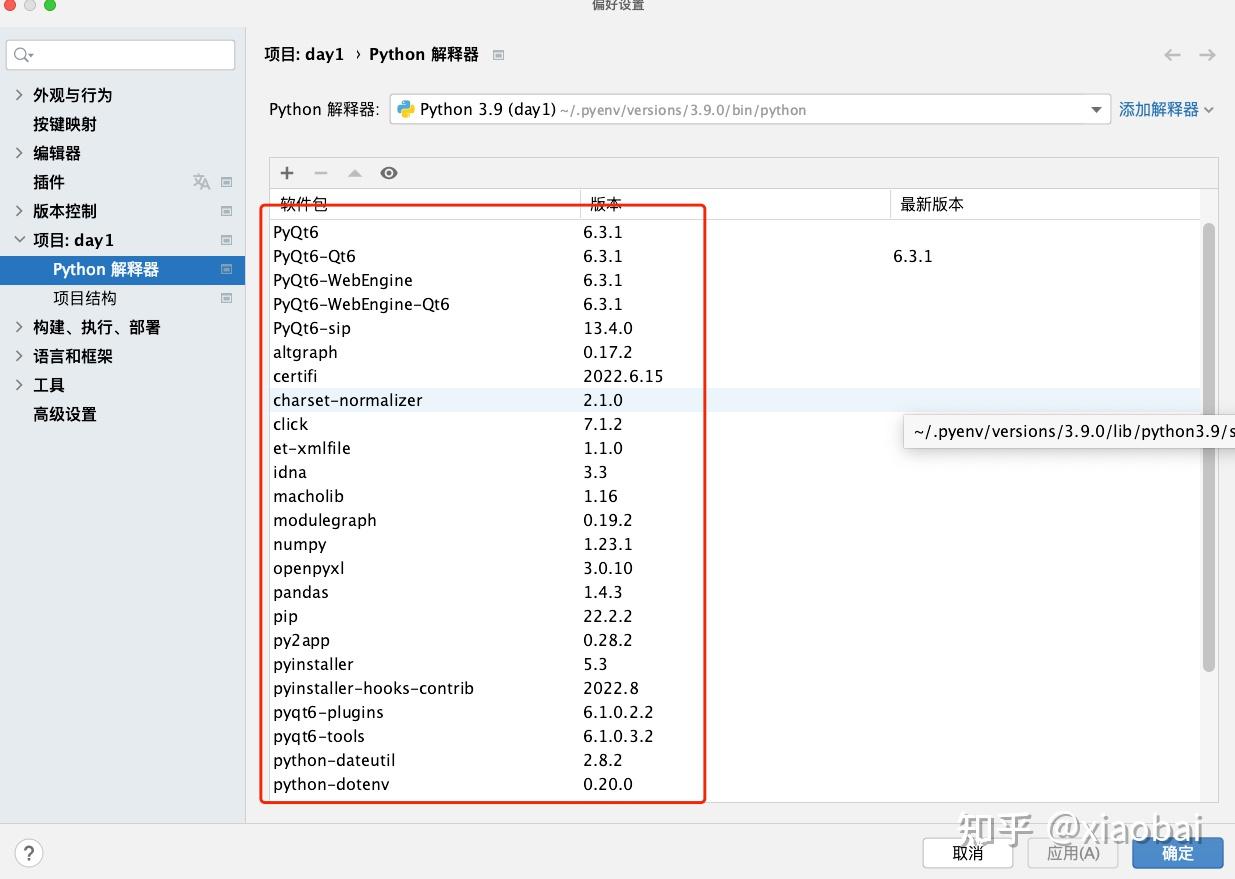Click the 取消 button
This screenshot has width=1235, height=879.
click(966, 852)
